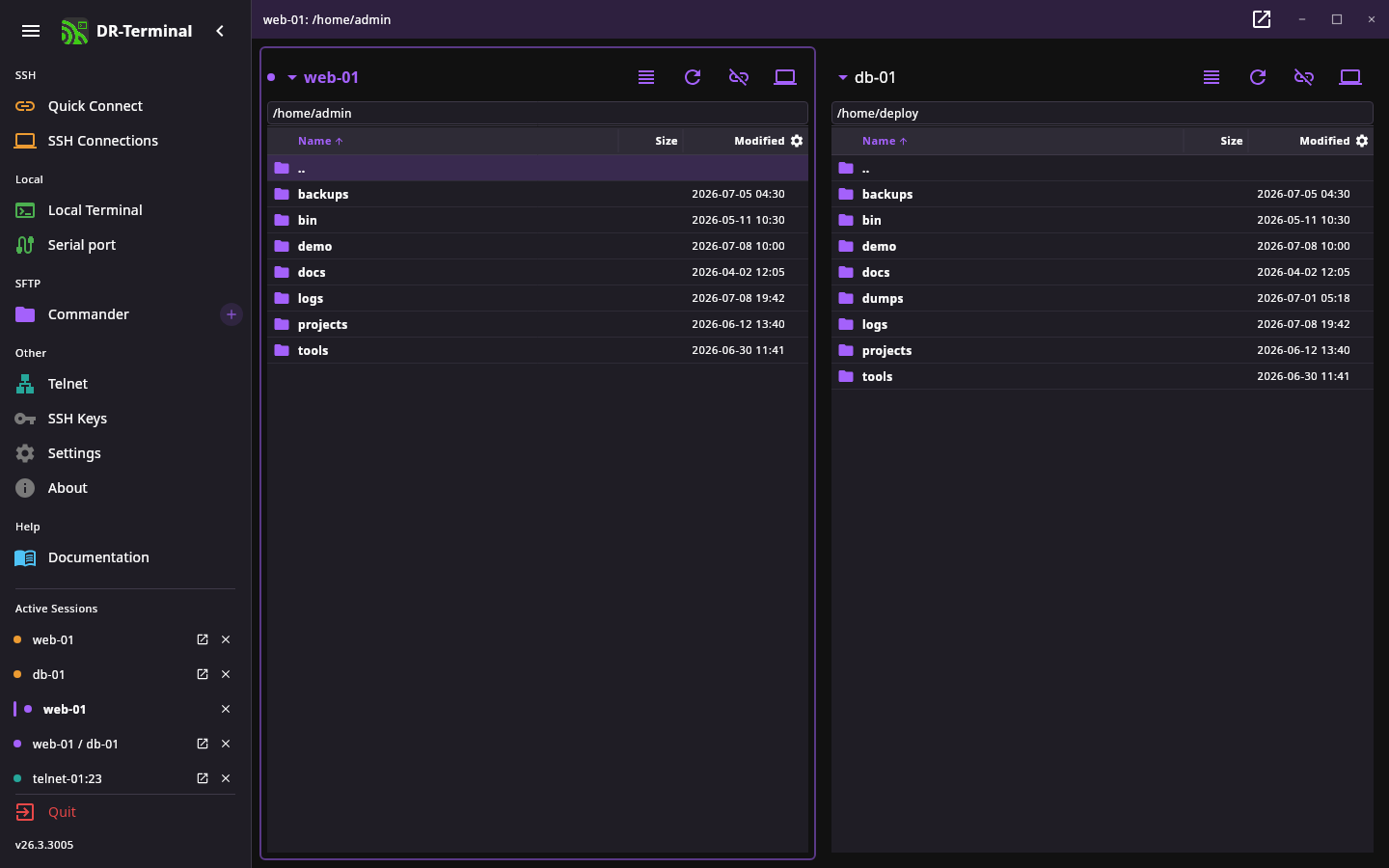Open the window in a new popup
The image size is (1389, 868).
(1262, 19)
